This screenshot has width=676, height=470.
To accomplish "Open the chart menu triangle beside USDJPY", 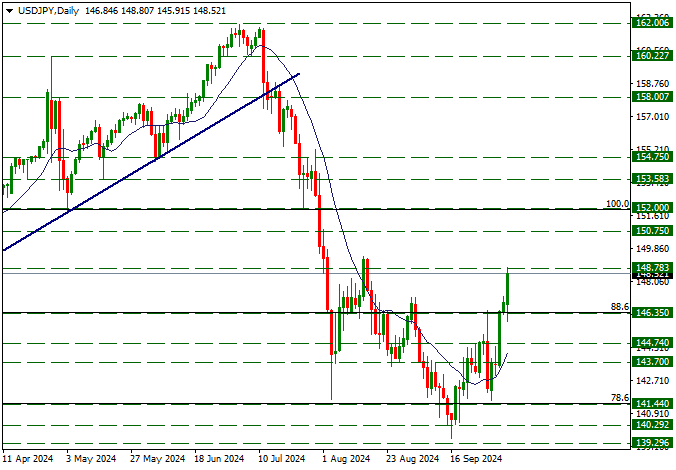I will click(9, 11).
